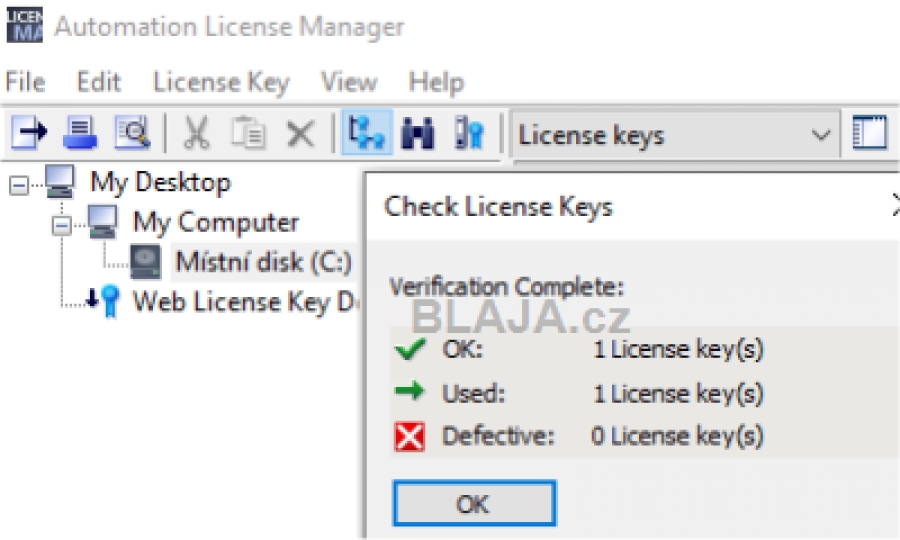900x540 pixels.
Task: Open the License keys view dropdown
Action: [x=676, y=135]
